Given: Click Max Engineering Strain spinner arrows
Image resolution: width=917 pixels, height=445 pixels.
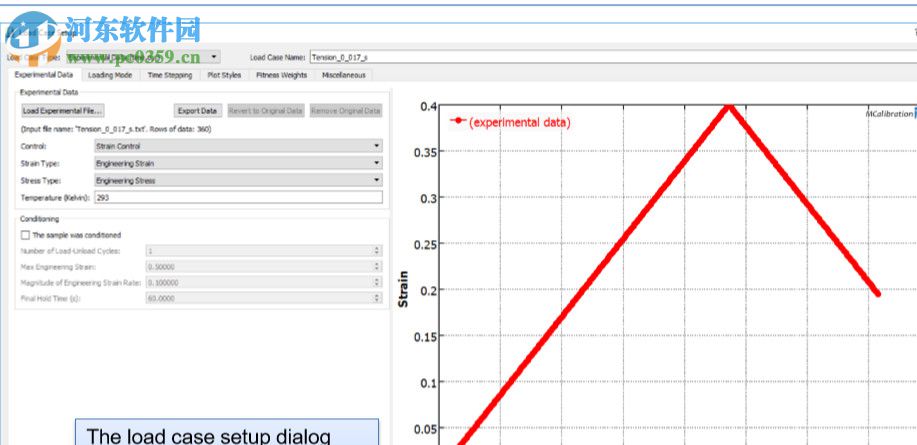Looking at the screenshot, I should 377,267.
